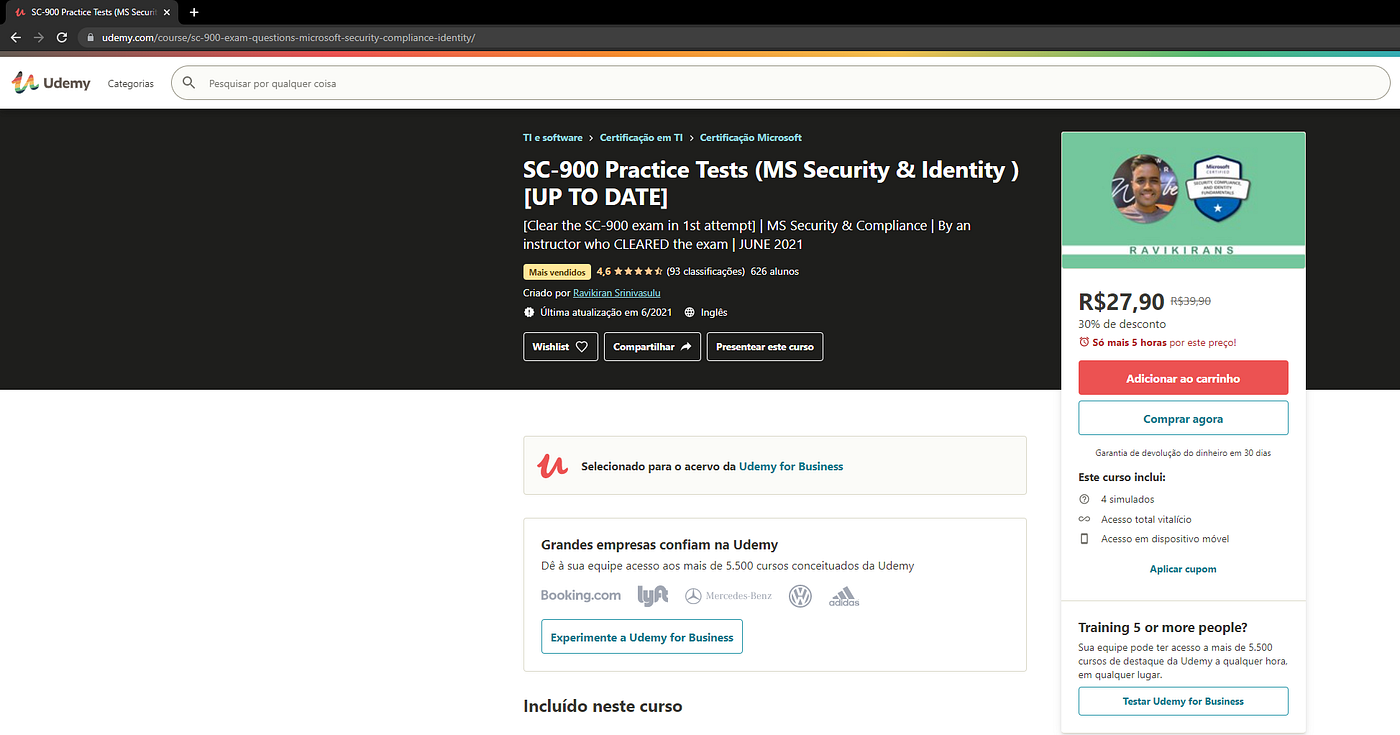Open the Certificação Microsoft breadcrumb
The width and height of the screenshot is (1400, 735).
[x=751, y=138]
